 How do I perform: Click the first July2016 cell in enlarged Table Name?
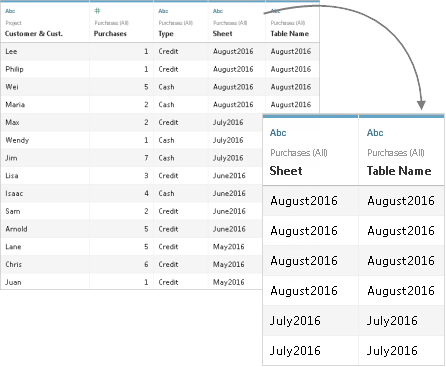tap(392, 321)
